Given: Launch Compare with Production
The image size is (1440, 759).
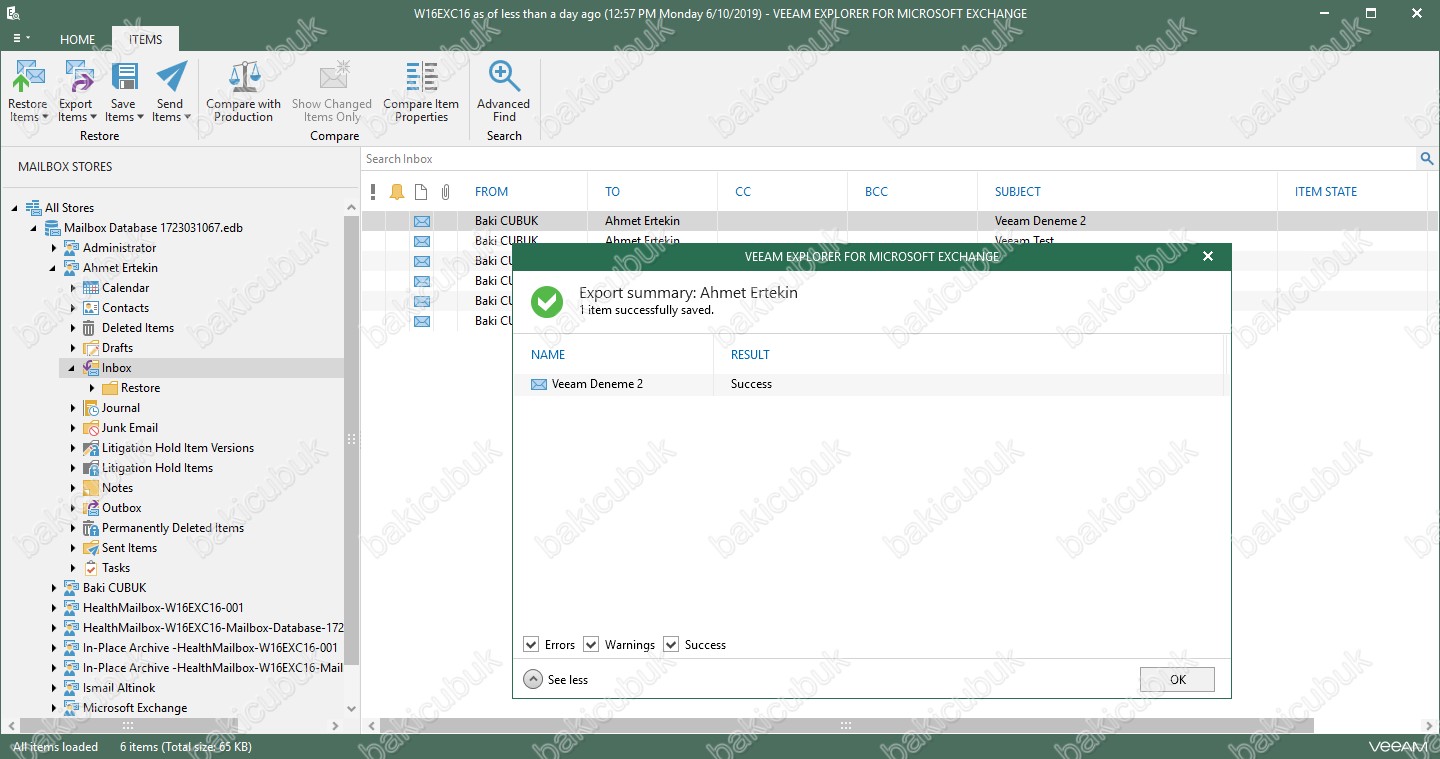Looking at the screenshot, I should (244, 91).
